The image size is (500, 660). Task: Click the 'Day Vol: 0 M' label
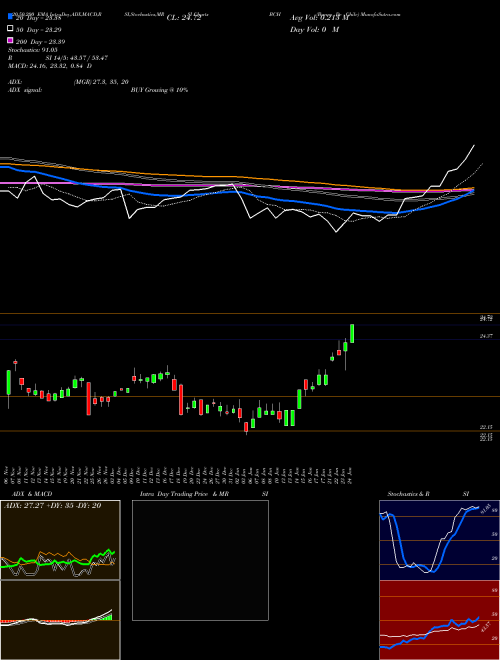(x=314, y=29)
